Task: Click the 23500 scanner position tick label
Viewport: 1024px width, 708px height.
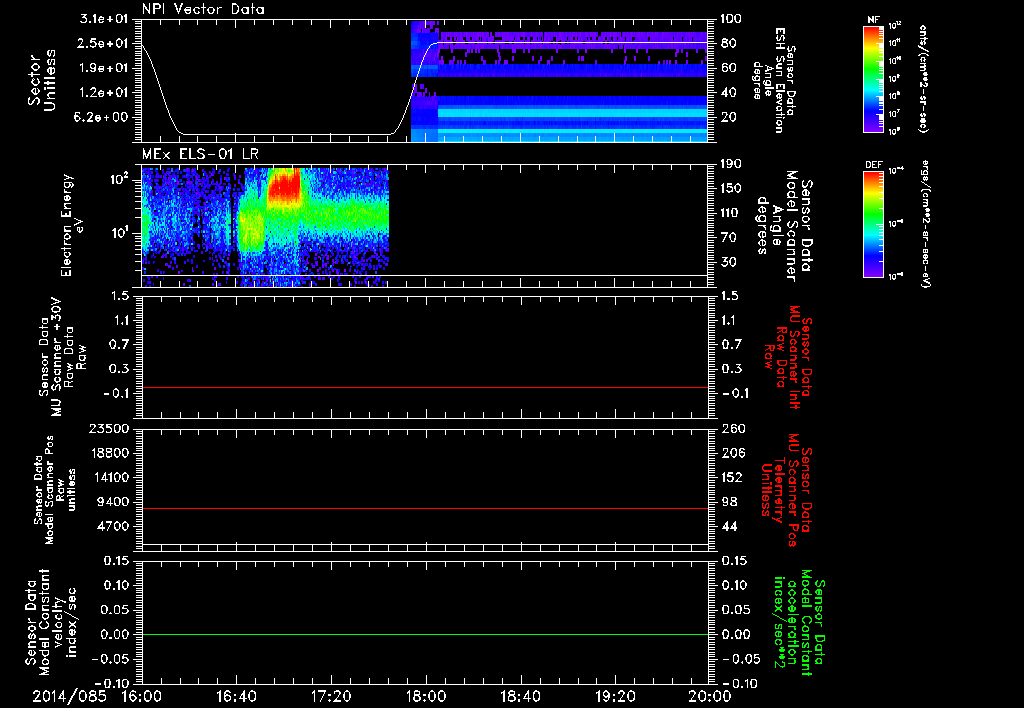Action: (110, 429)
